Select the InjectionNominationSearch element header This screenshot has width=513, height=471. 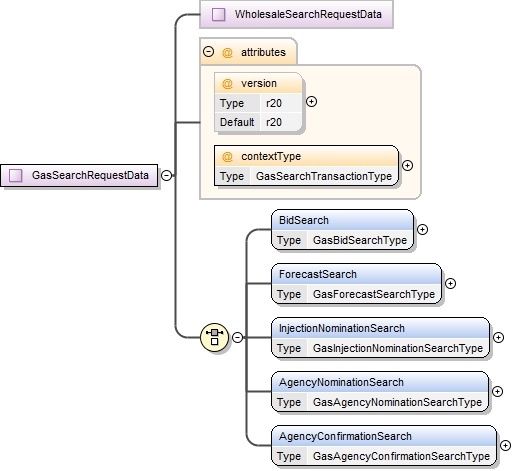point(380,328)
